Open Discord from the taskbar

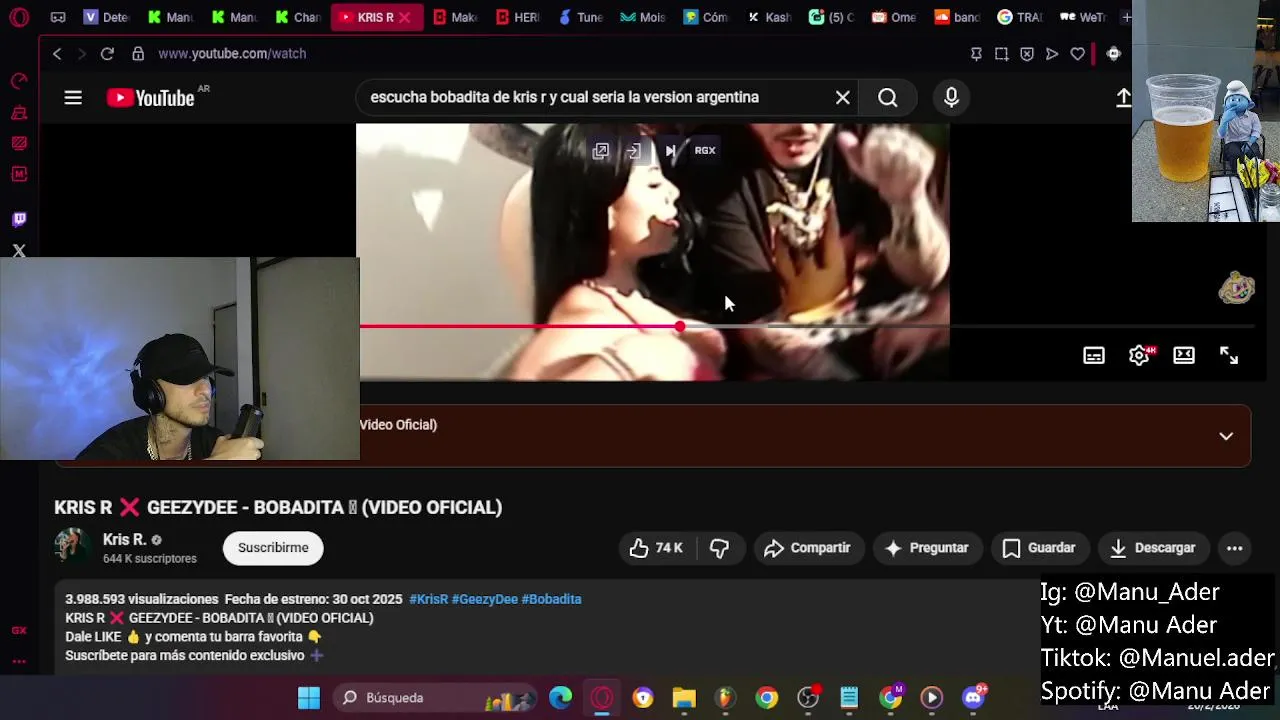point(973,697)
